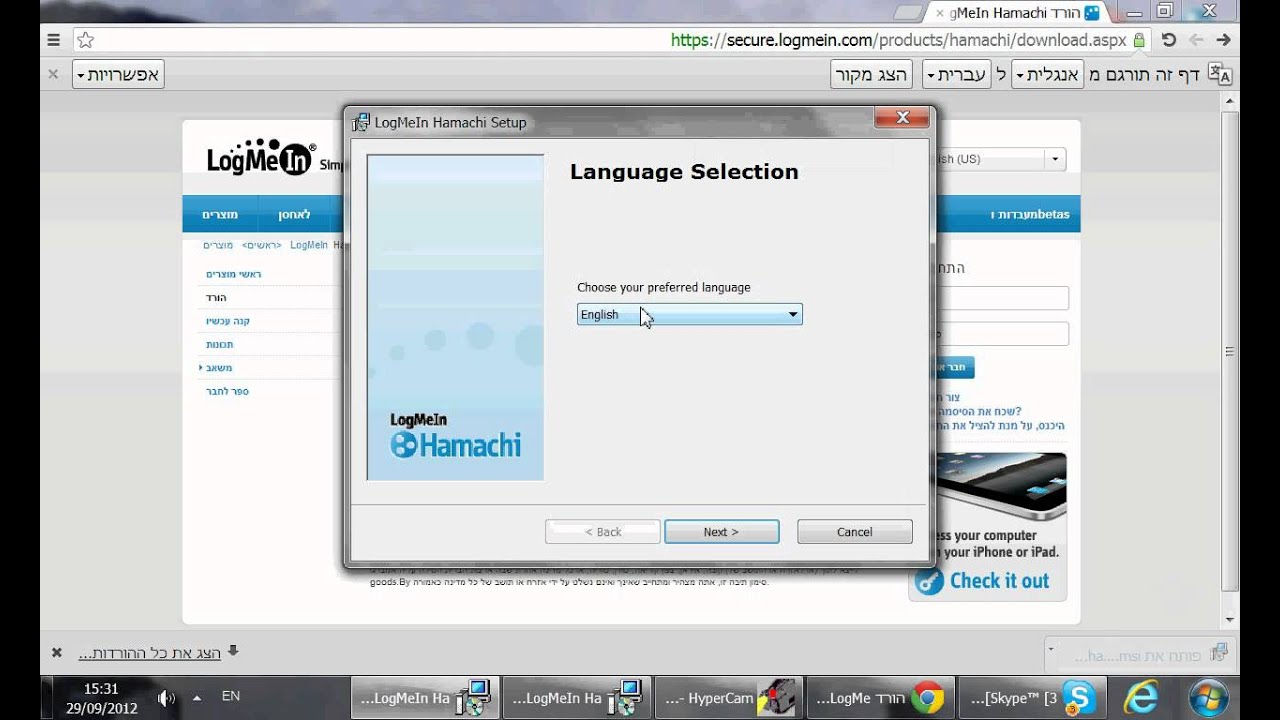The width and height of the screenshot is (1280, 720).
Task: Switch to the Chrome taskbar button
Action: coord(881,698)
